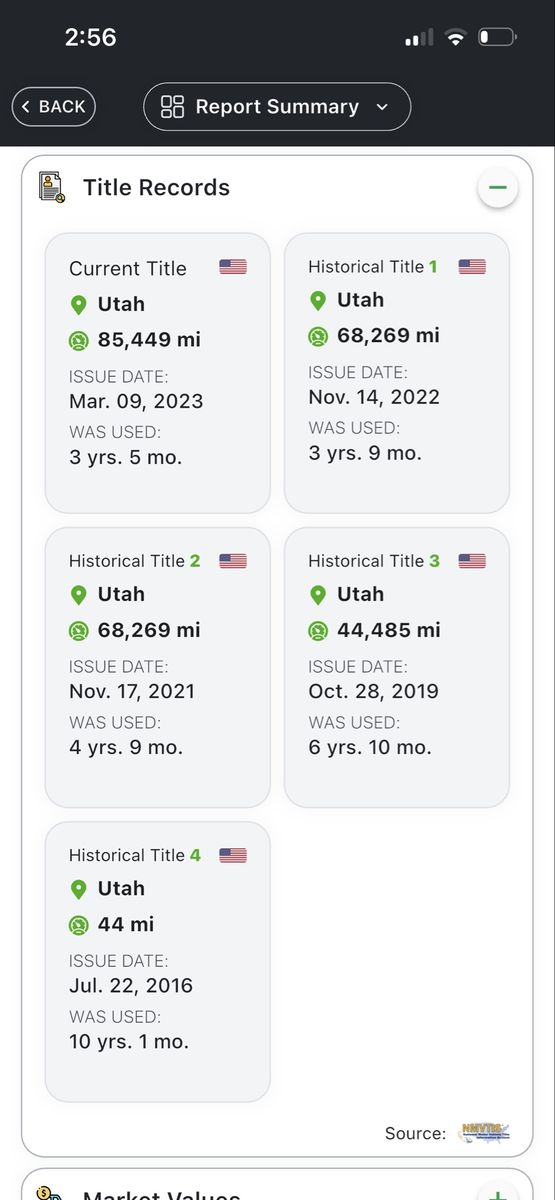Go back with the BACK button
Screen dimensions: 555x1200
click(x=54, y=106)
